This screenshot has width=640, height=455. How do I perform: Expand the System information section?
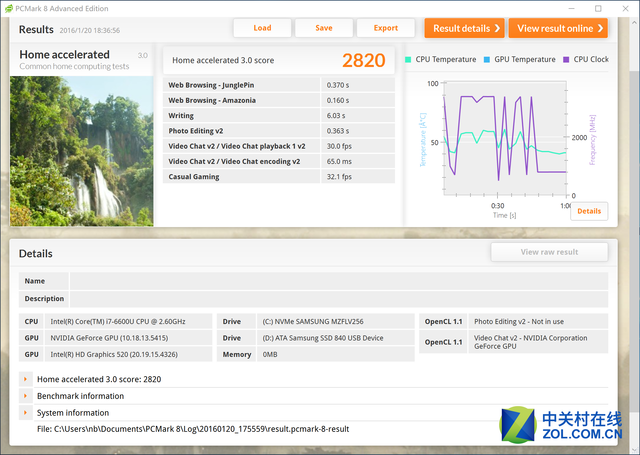click(25, 413)
